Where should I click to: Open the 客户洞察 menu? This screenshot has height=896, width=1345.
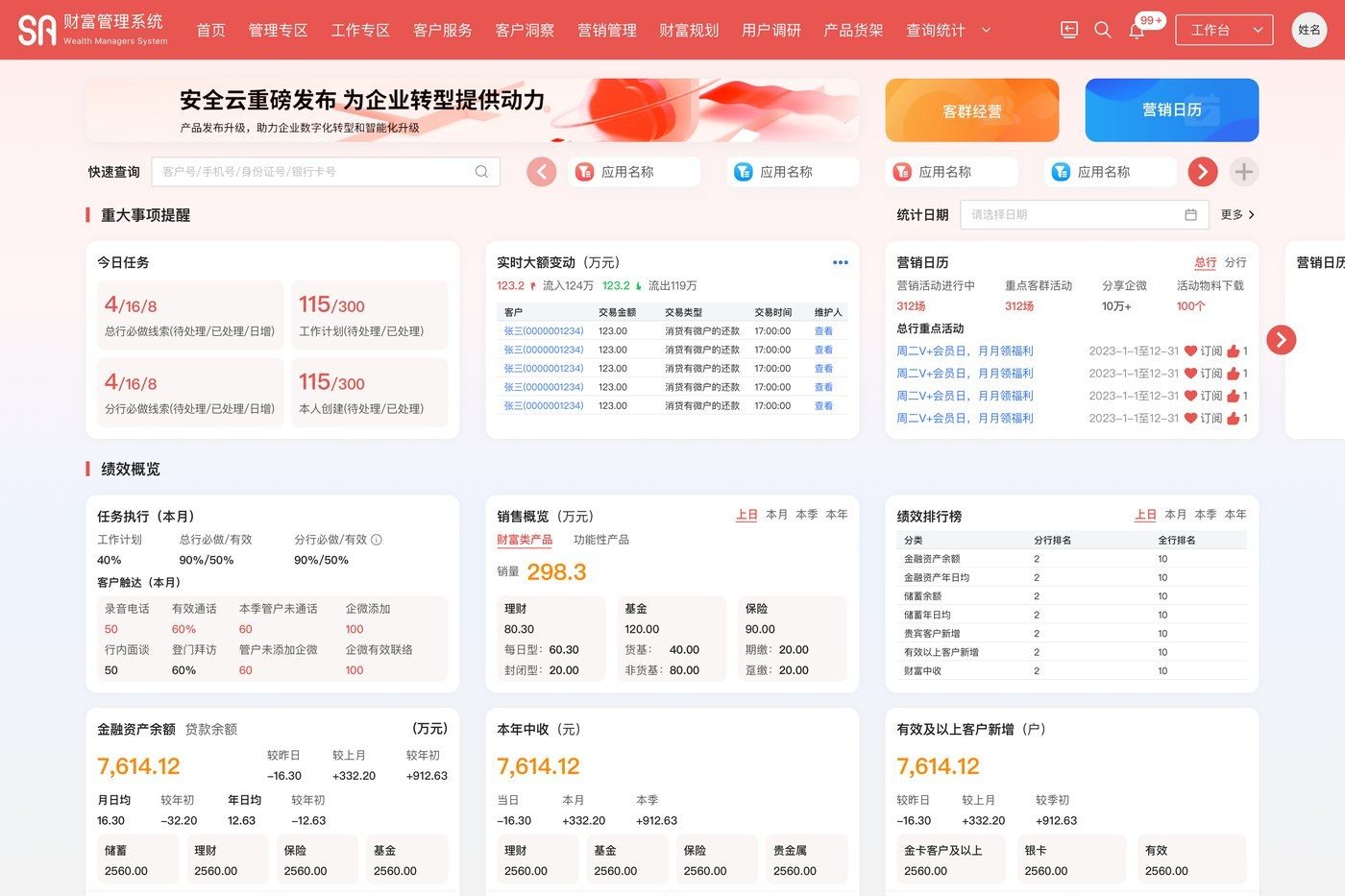pyautogui.click(x=525, y=30)
